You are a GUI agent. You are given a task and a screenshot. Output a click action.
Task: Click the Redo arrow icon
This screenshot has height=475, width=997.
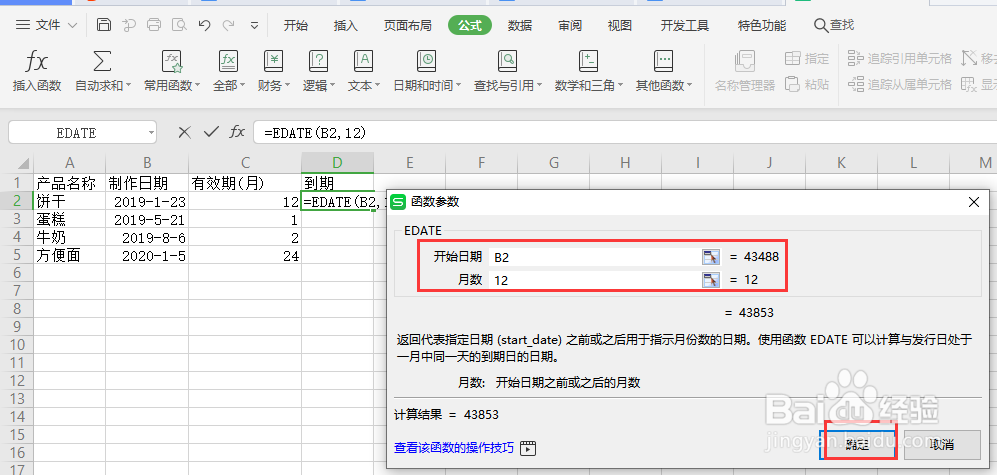point(228,25)
